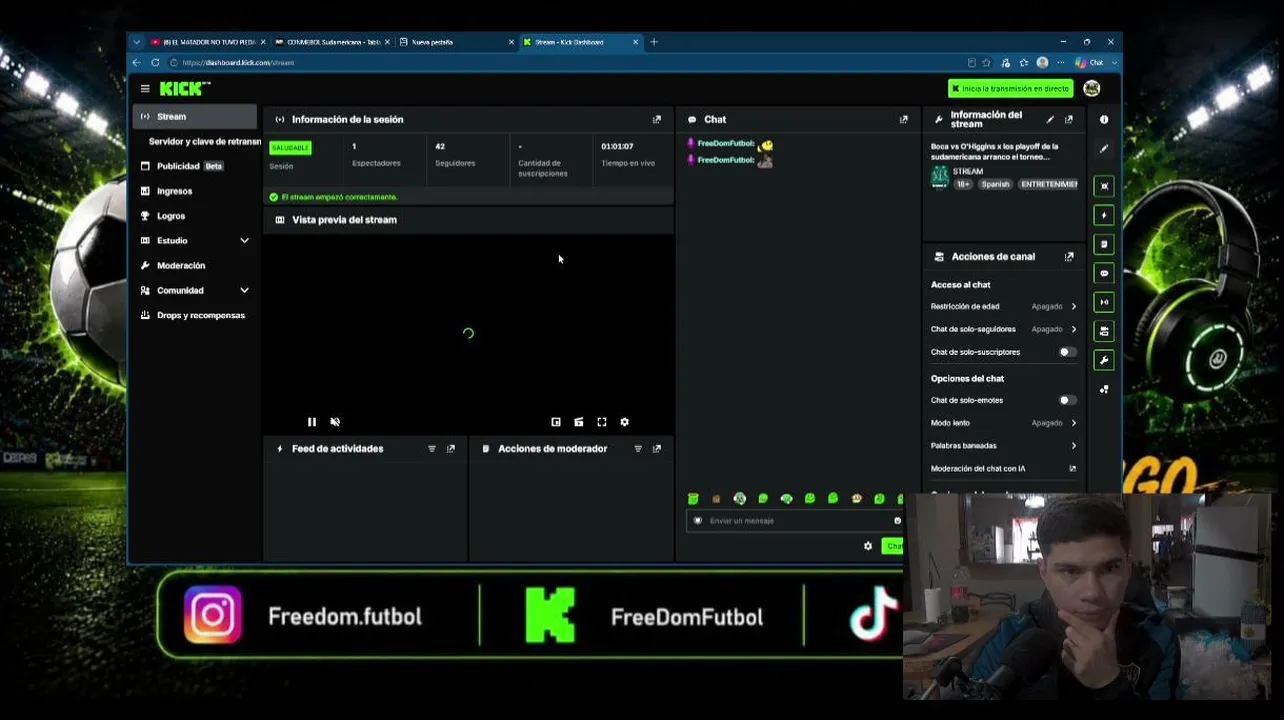
Task: Pop out the Chat panel
Action: [x=904, y=120]
